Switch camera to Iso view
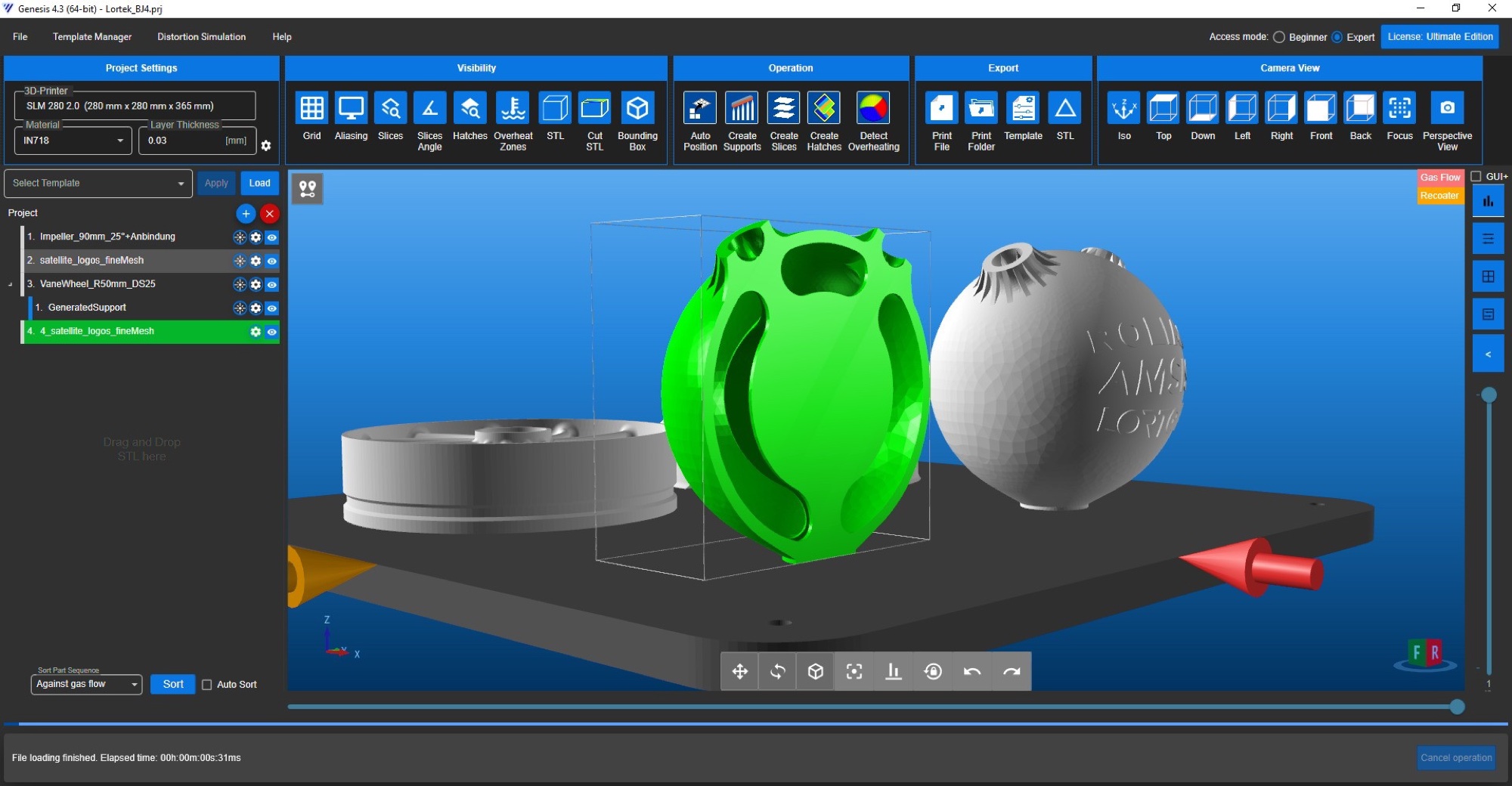1512x786 pixels. click(1124, 108)
